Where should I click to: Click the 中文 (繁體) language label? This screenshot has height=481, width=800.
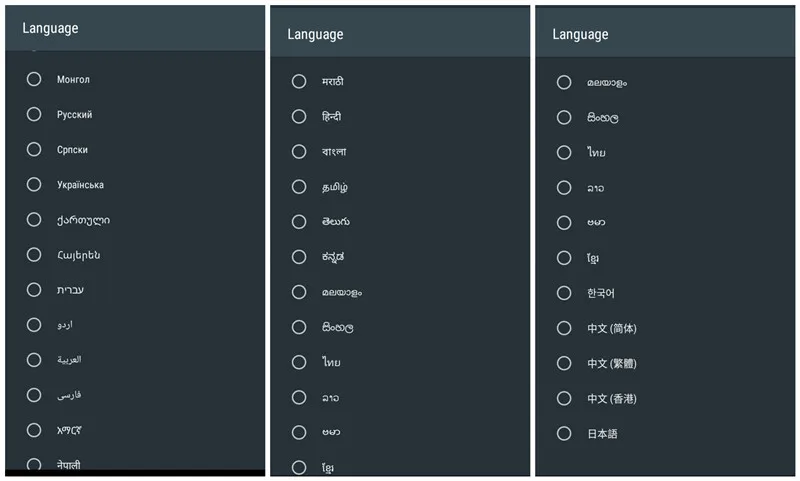[612, 363]
